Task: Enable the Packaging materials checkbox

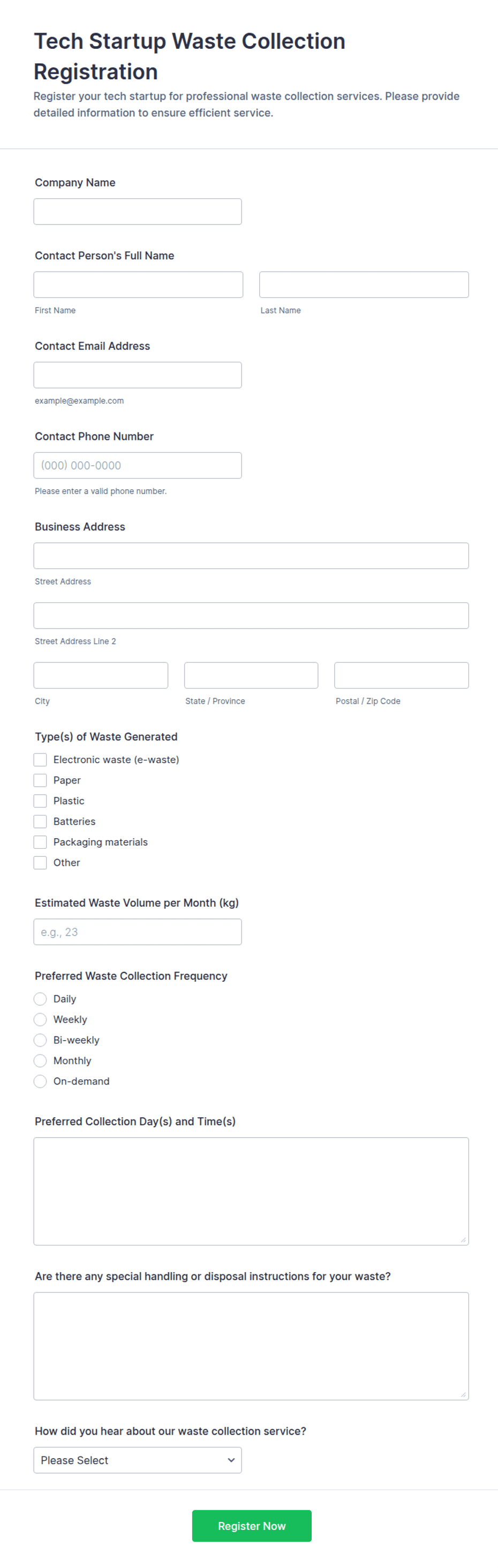Action: pos(40,842)
